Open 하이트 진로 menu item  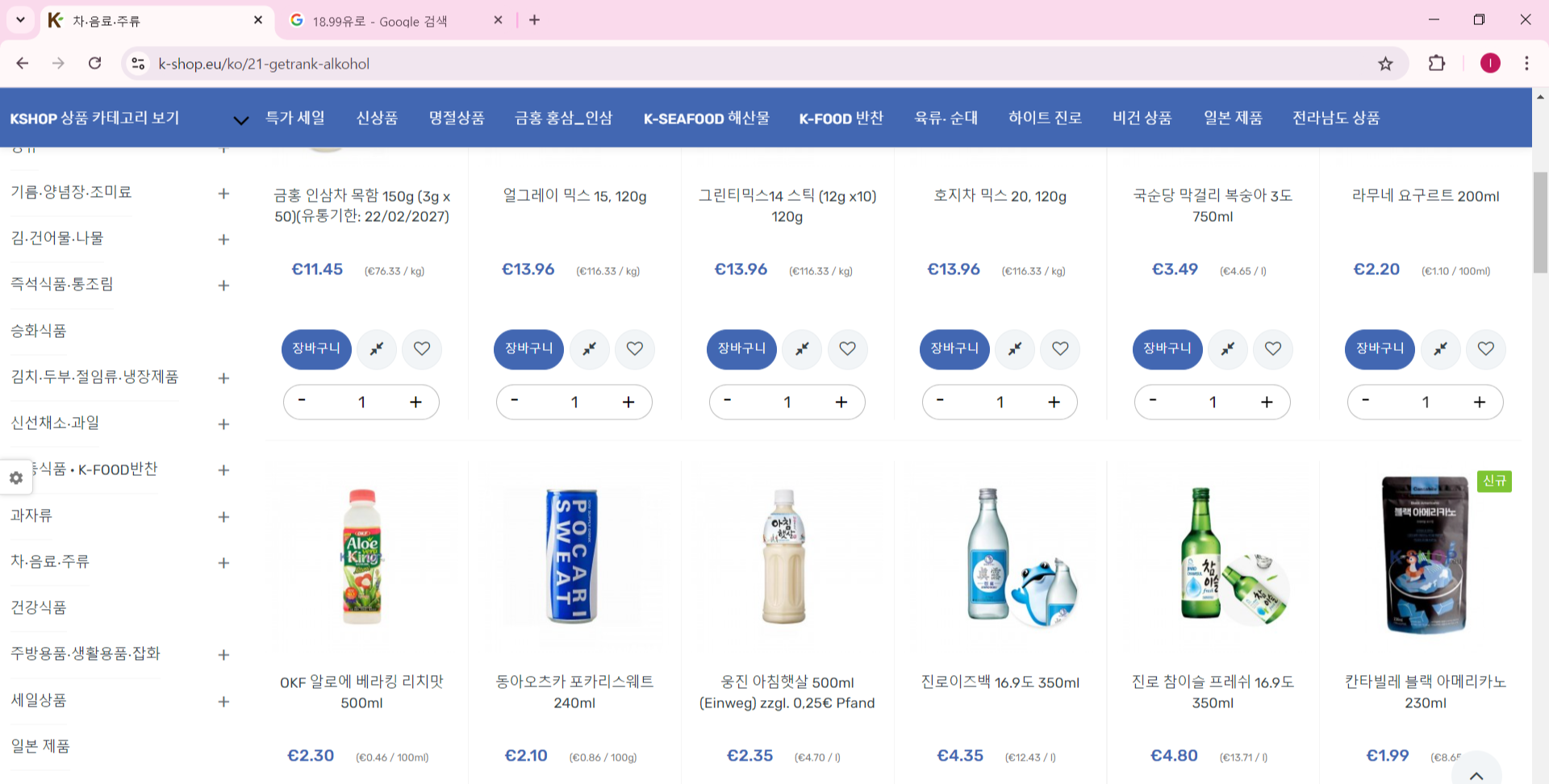pos(1045,118)
